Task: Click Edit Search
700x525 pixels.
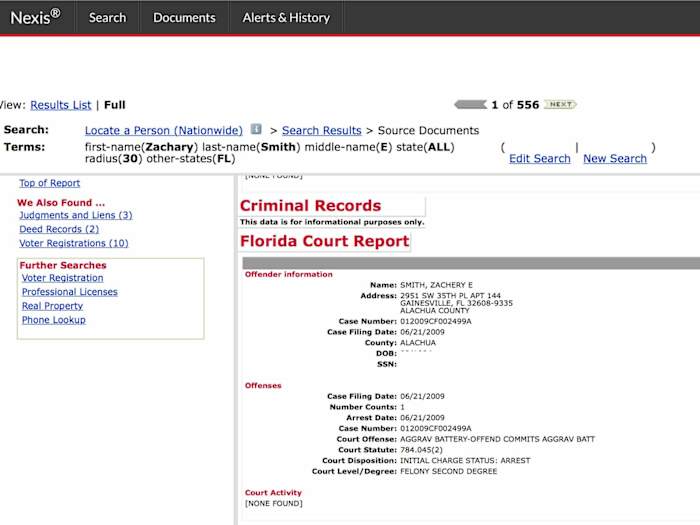Action: 540,158
